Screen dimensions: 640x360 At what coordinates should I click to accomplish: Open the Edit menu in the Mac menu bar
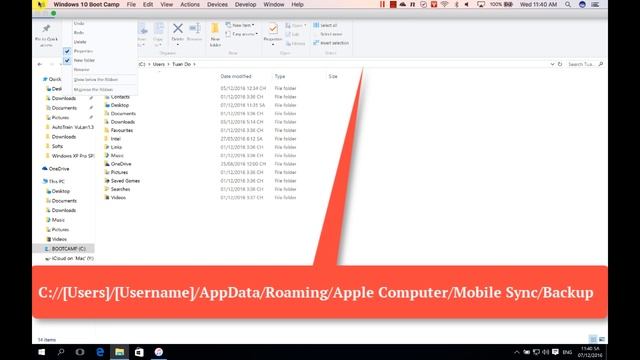coord(148,4)
